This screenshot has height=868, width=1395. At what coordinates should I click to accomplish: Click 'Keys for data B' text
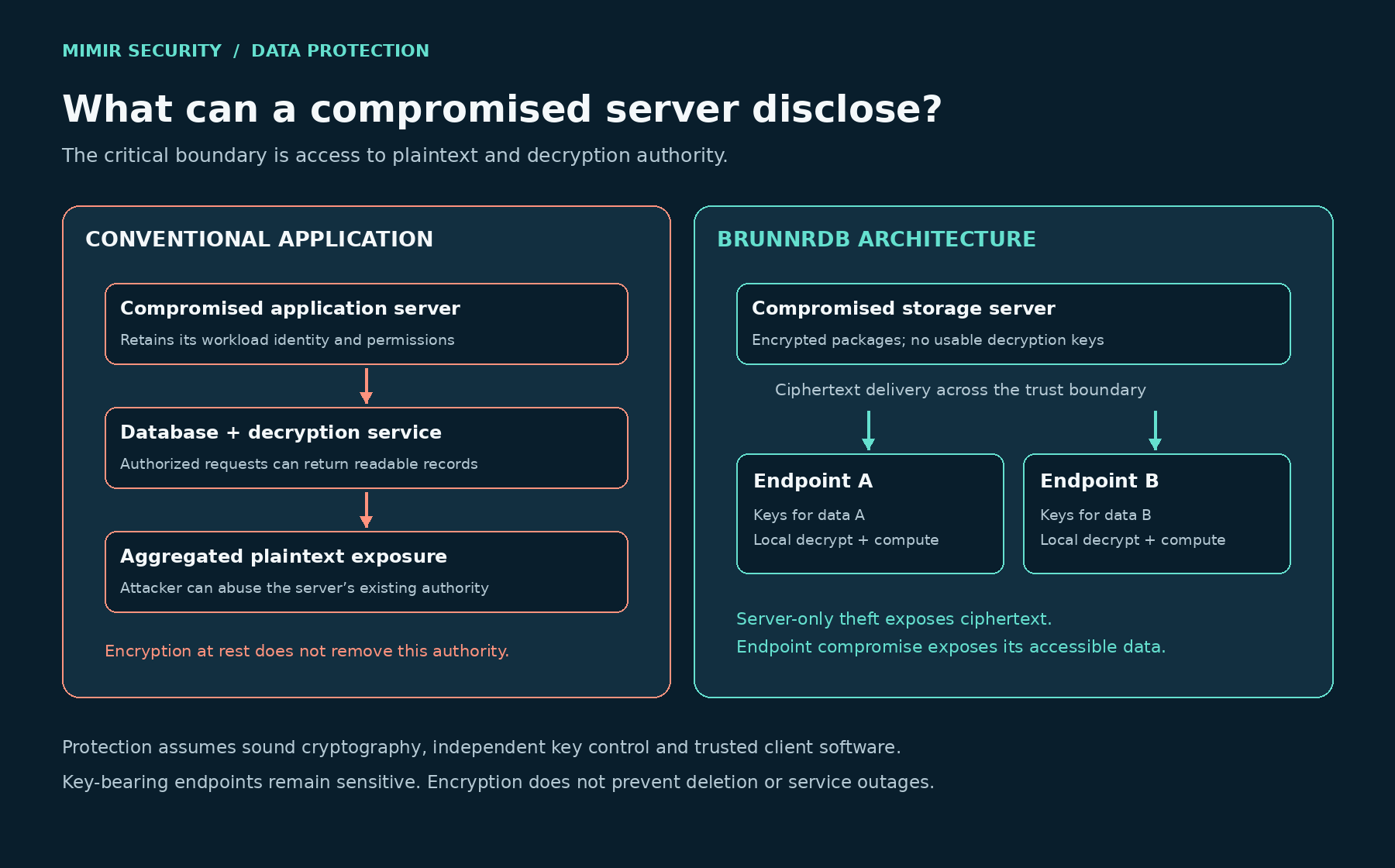pos(1096,515)
